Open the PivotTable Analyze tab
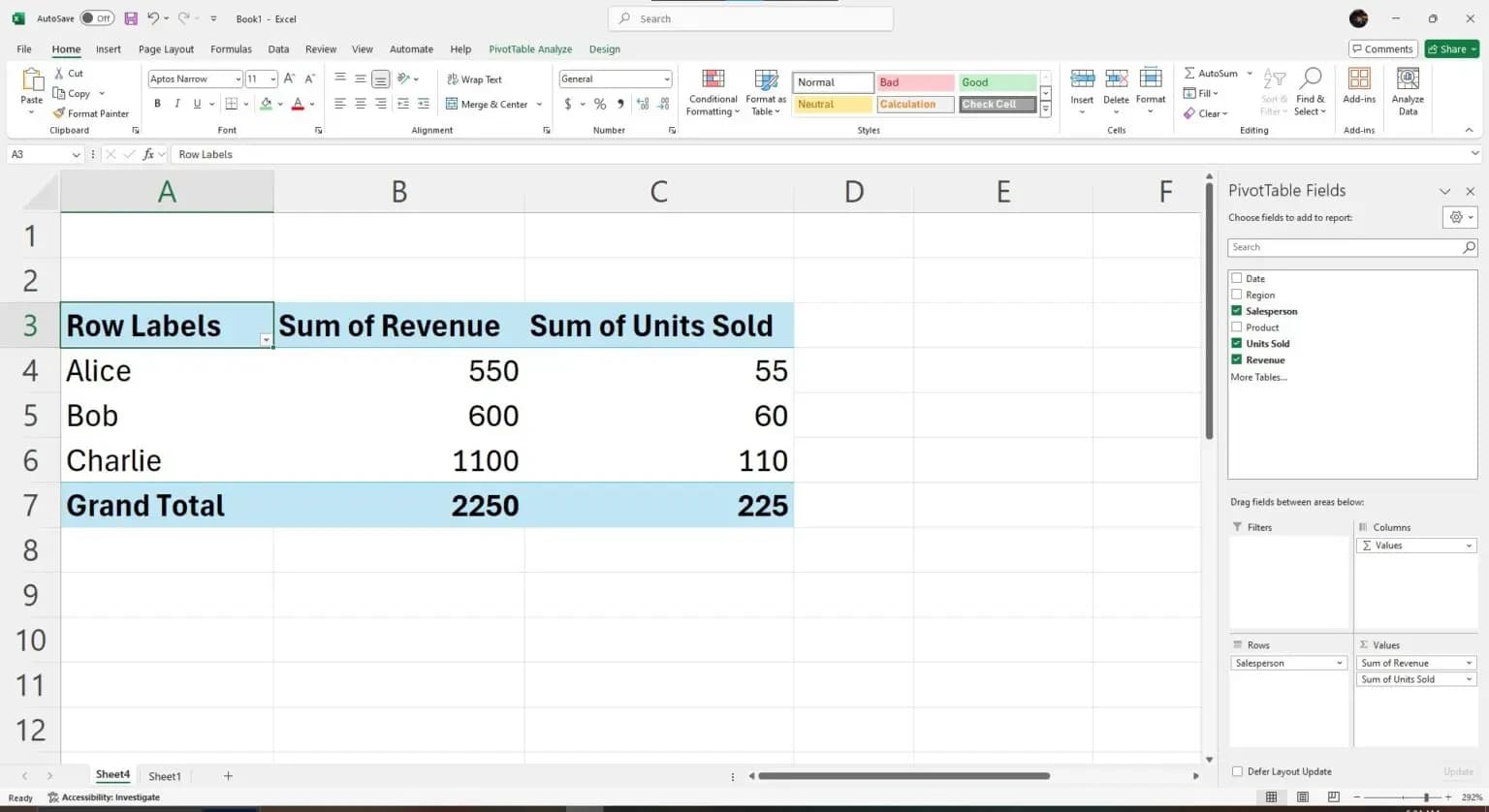The height and width of the screenshot is (812, 1489). pos(530,48)
